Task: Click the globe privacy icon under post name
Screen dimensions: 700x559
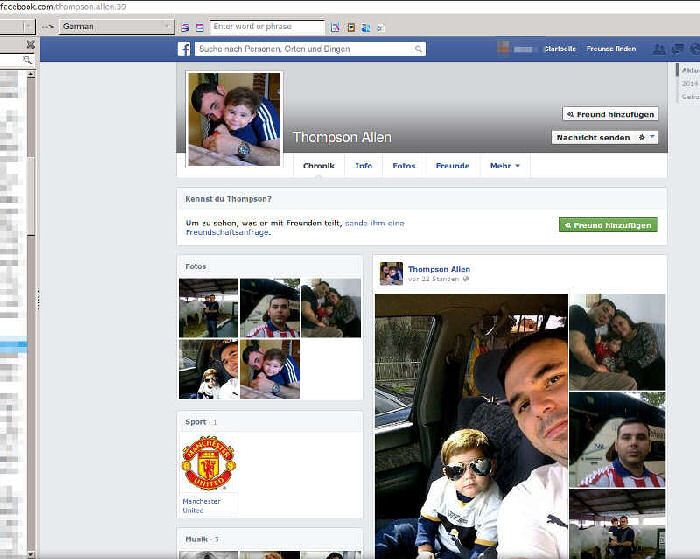Action: coord(466,279)
